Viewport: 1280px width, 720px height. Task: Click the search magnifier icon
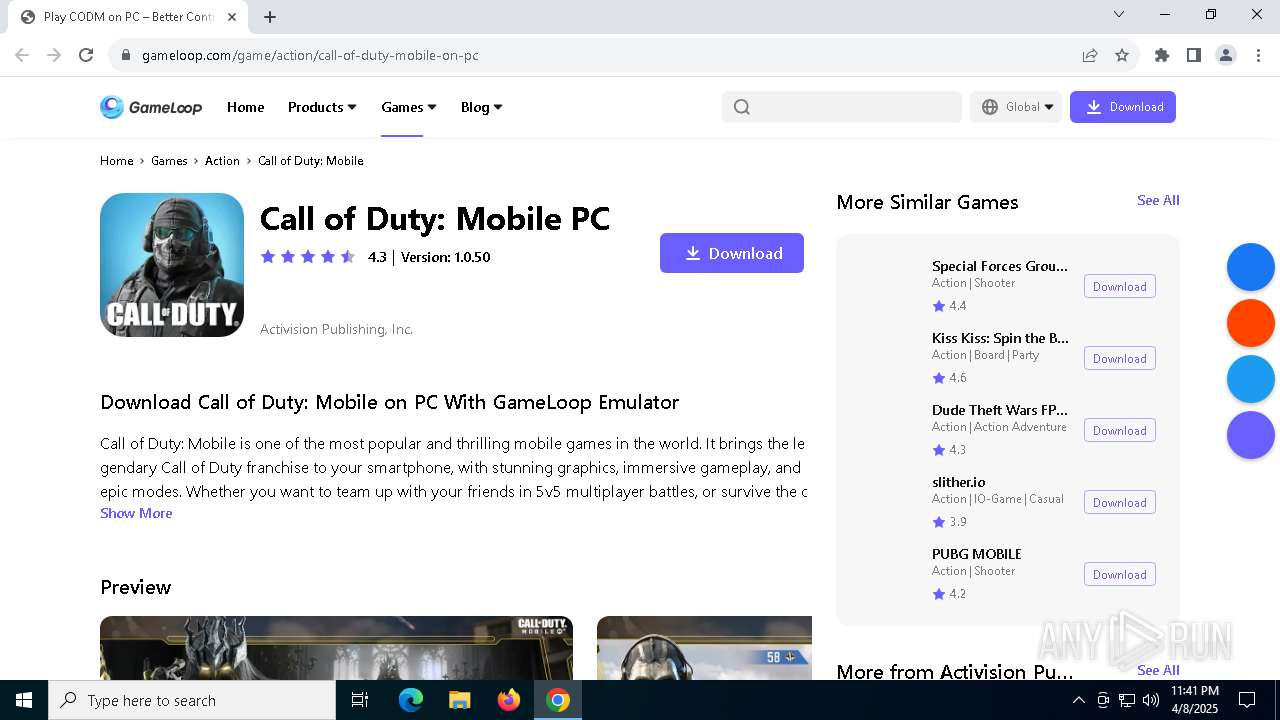[x=741, y=107]
